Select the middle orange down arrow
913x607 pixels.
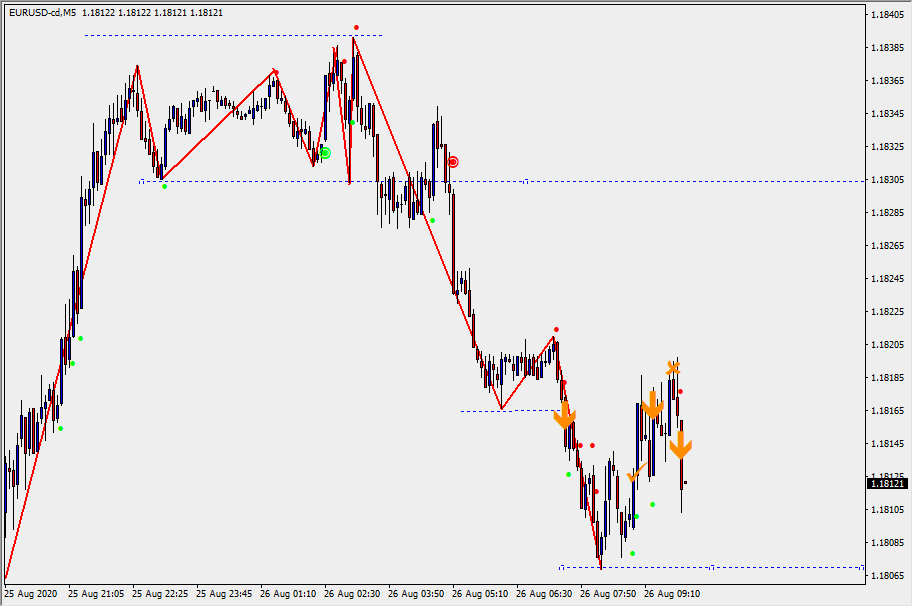pos(653,405)
